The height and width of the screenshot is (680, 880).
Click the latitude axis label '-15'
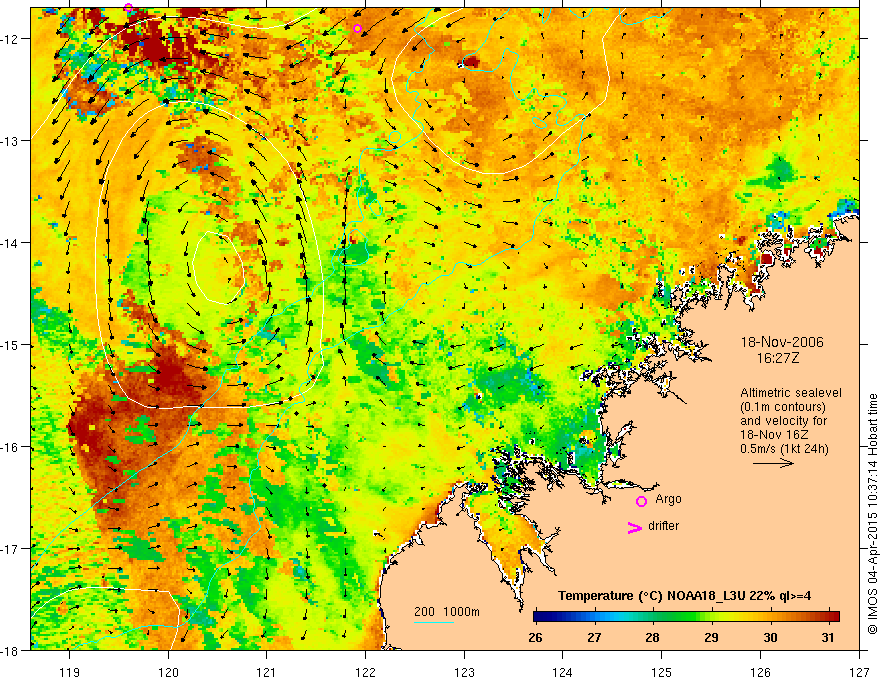11,344
